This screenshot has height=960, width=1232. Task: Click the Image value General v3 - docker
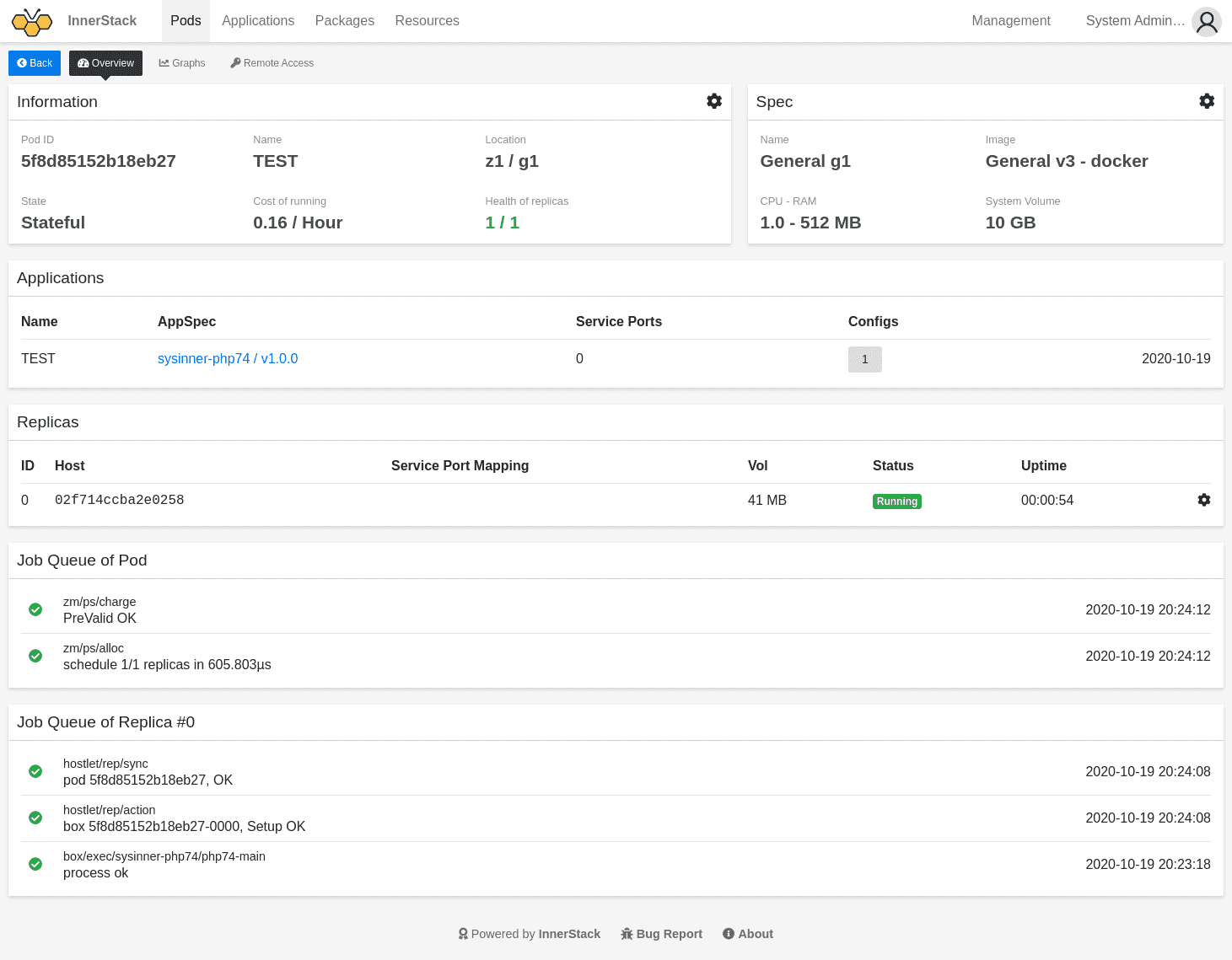click(1067, 161)
